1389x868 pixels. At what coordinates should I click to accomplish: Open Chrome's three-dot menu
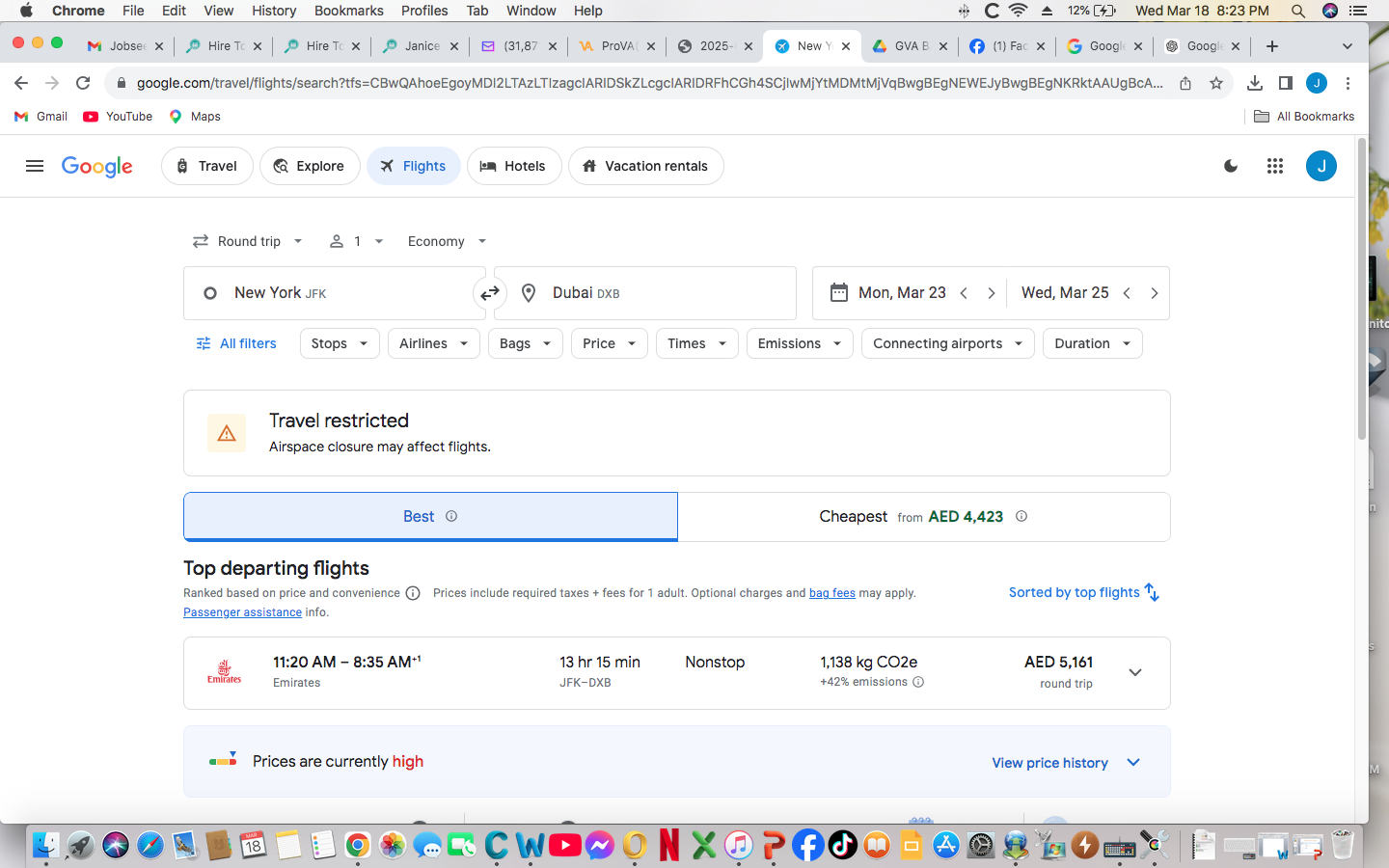point(1348,83)
